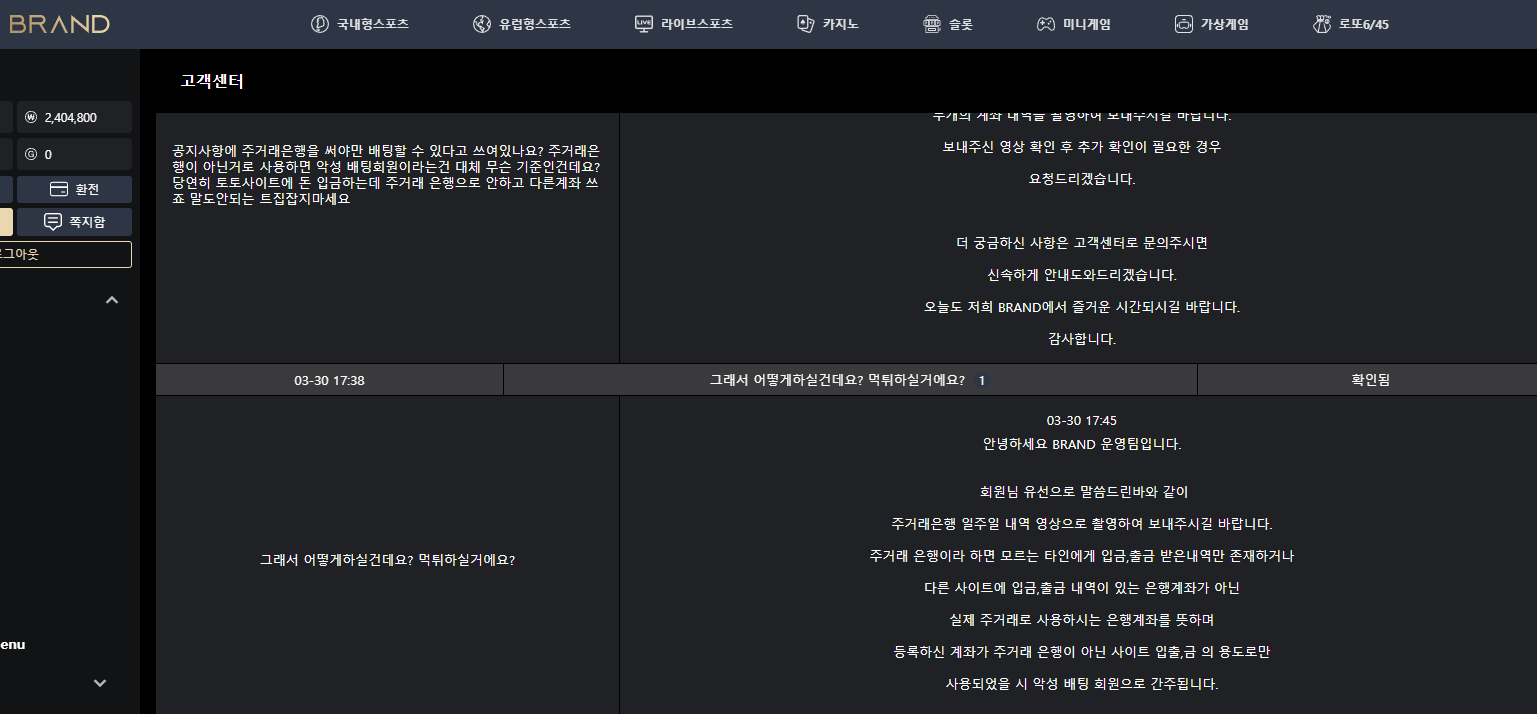Click the point icon beside the 0 balance
Viewport: 1537px width, 714px height.
coord(30,155)
